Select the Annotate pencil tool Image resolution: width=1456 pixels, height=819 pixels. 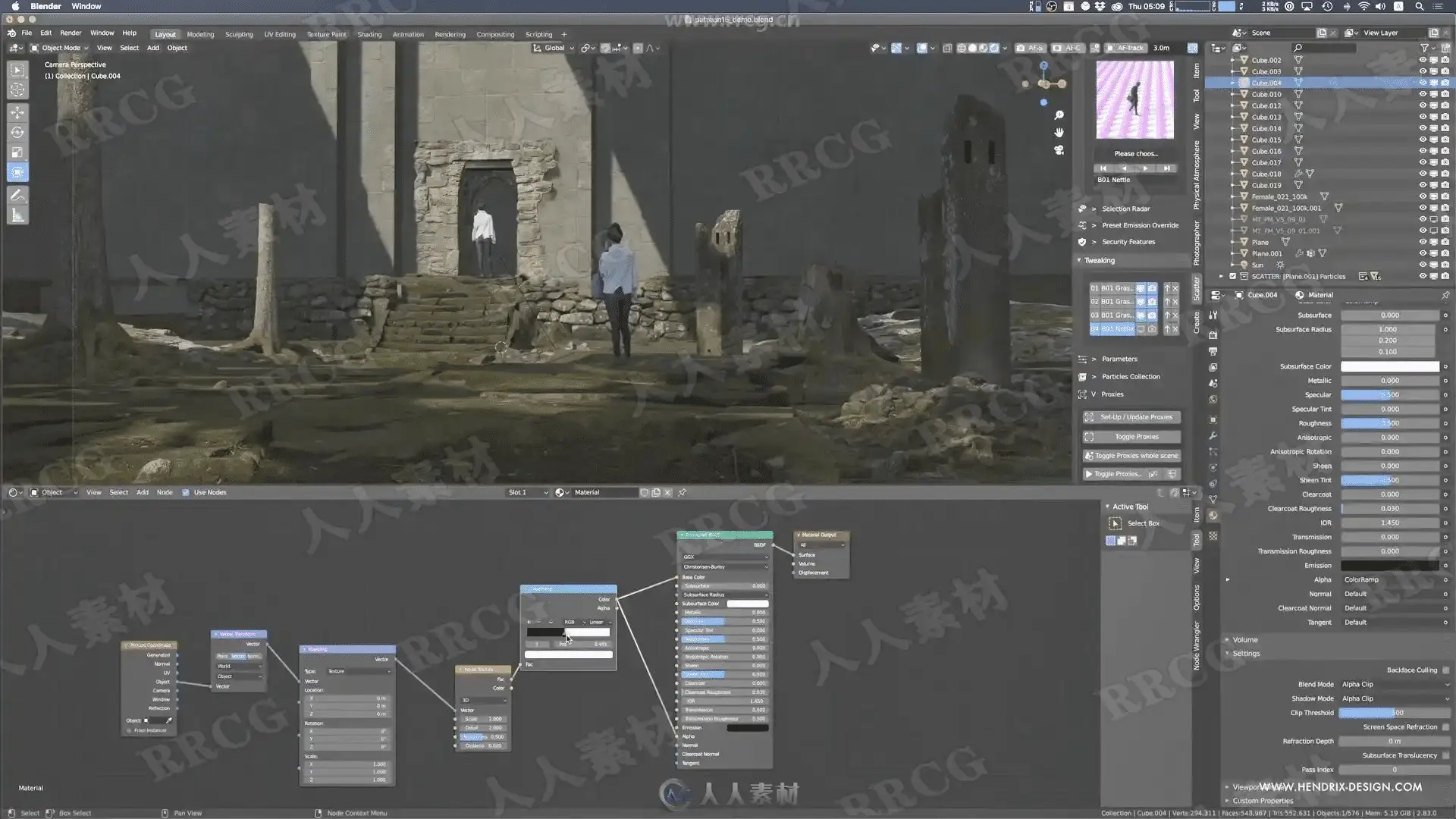tap(17, 195)
